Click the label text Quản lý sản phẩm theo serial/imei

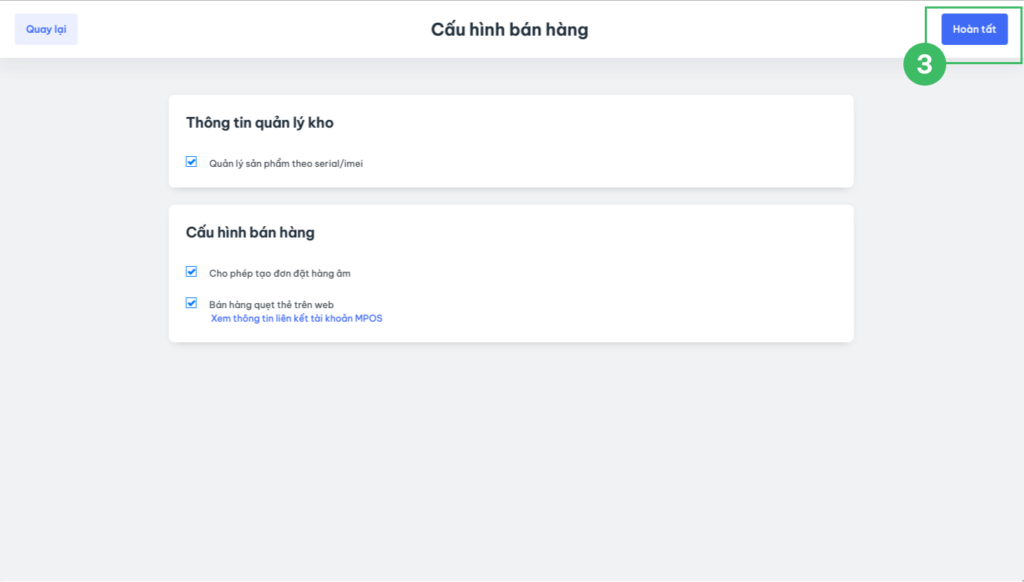(x=286, y=163)
